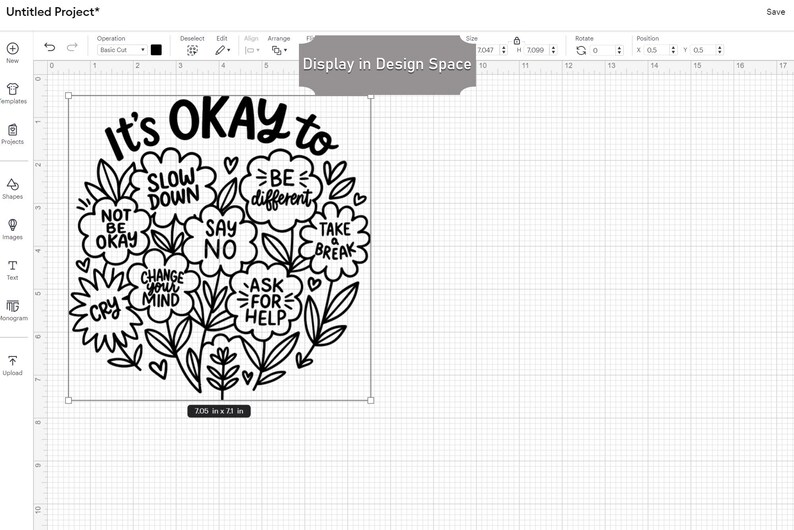Adjust the Rotate stepper arrows
The width and height of the screenshot is (794, 530).
[619, 50]
